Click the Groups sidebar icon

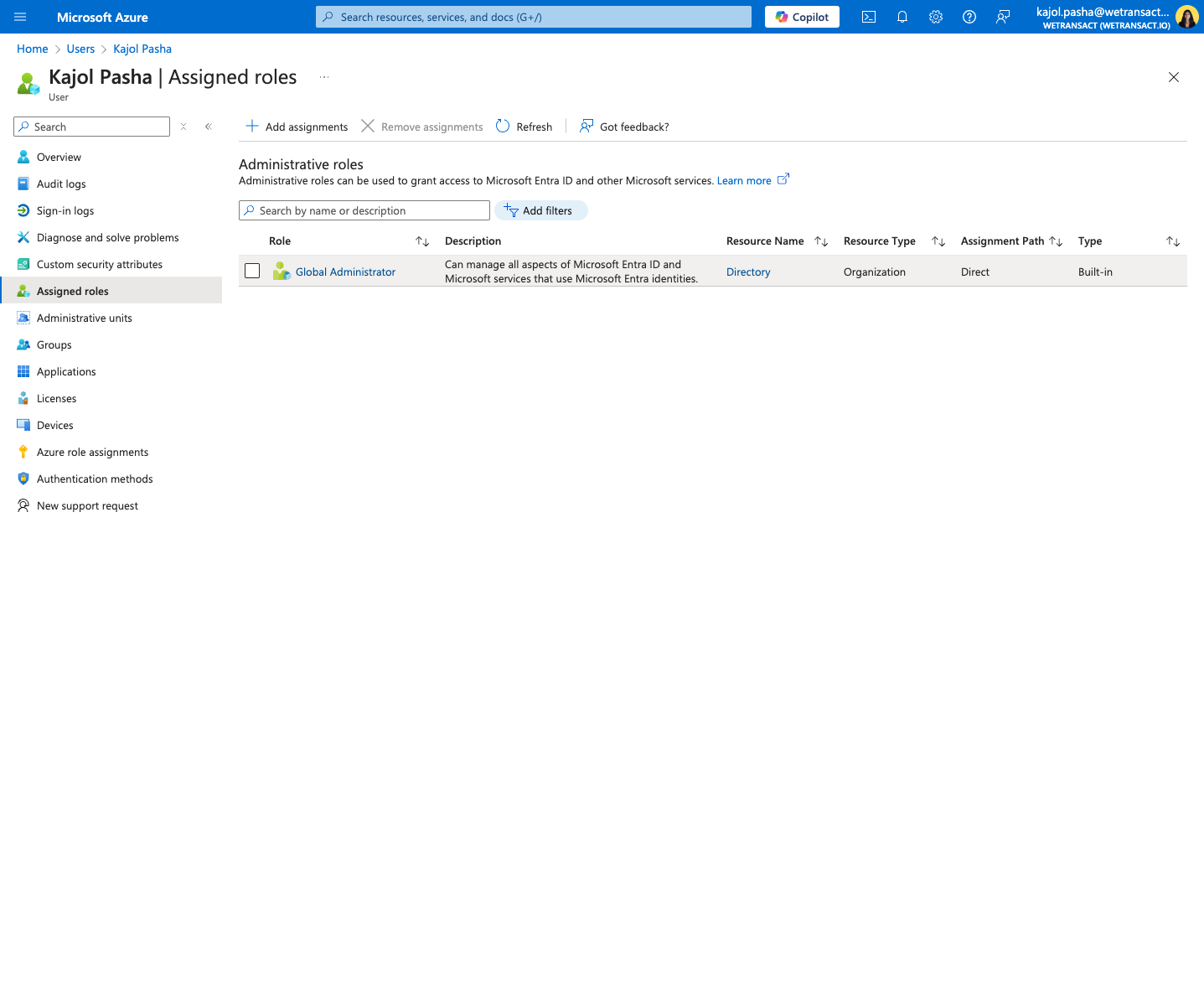click(23, 344)
